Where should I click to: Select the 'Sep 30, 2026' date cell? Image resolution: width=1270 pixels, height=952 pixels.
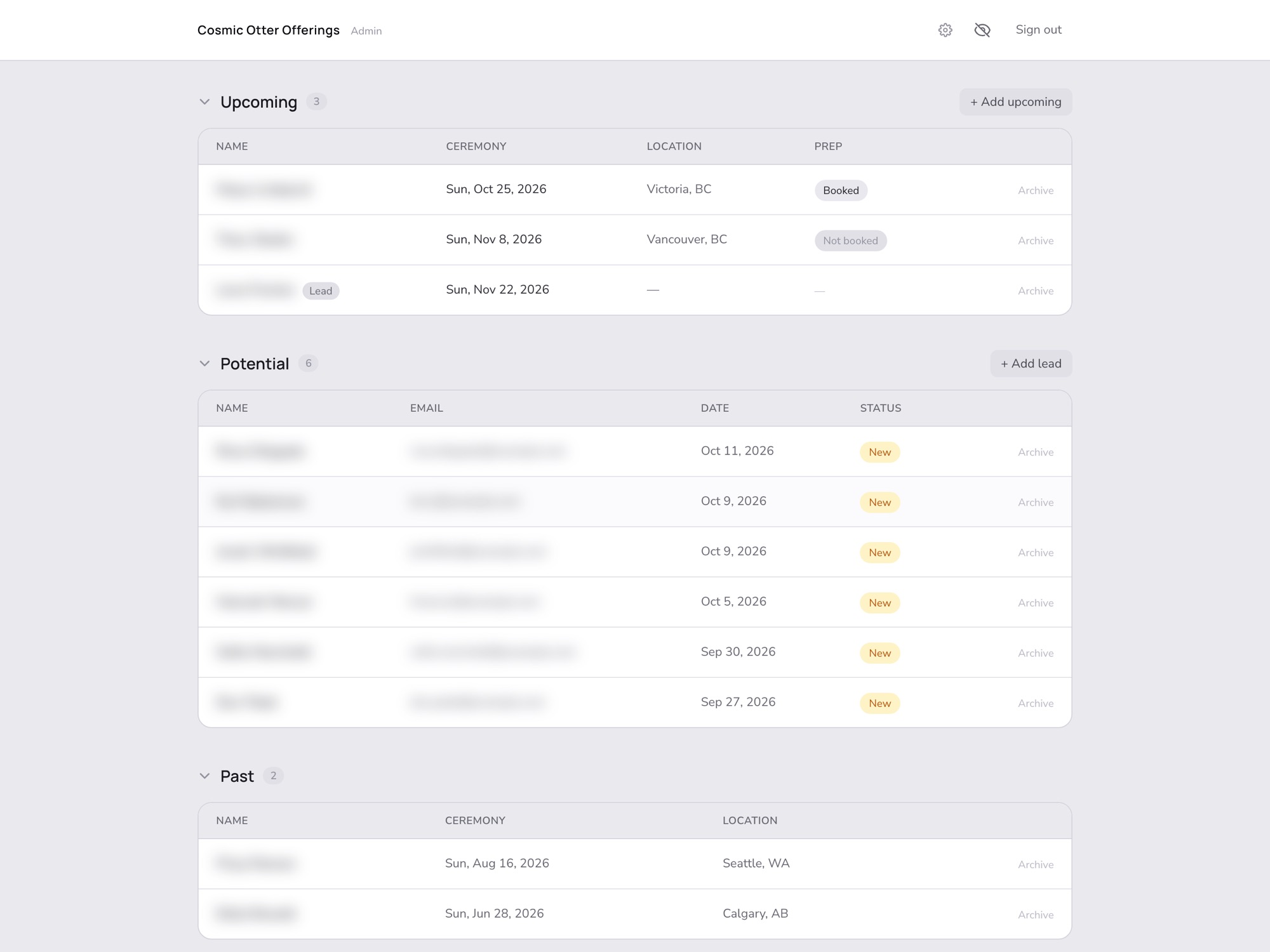click(738, 652)
